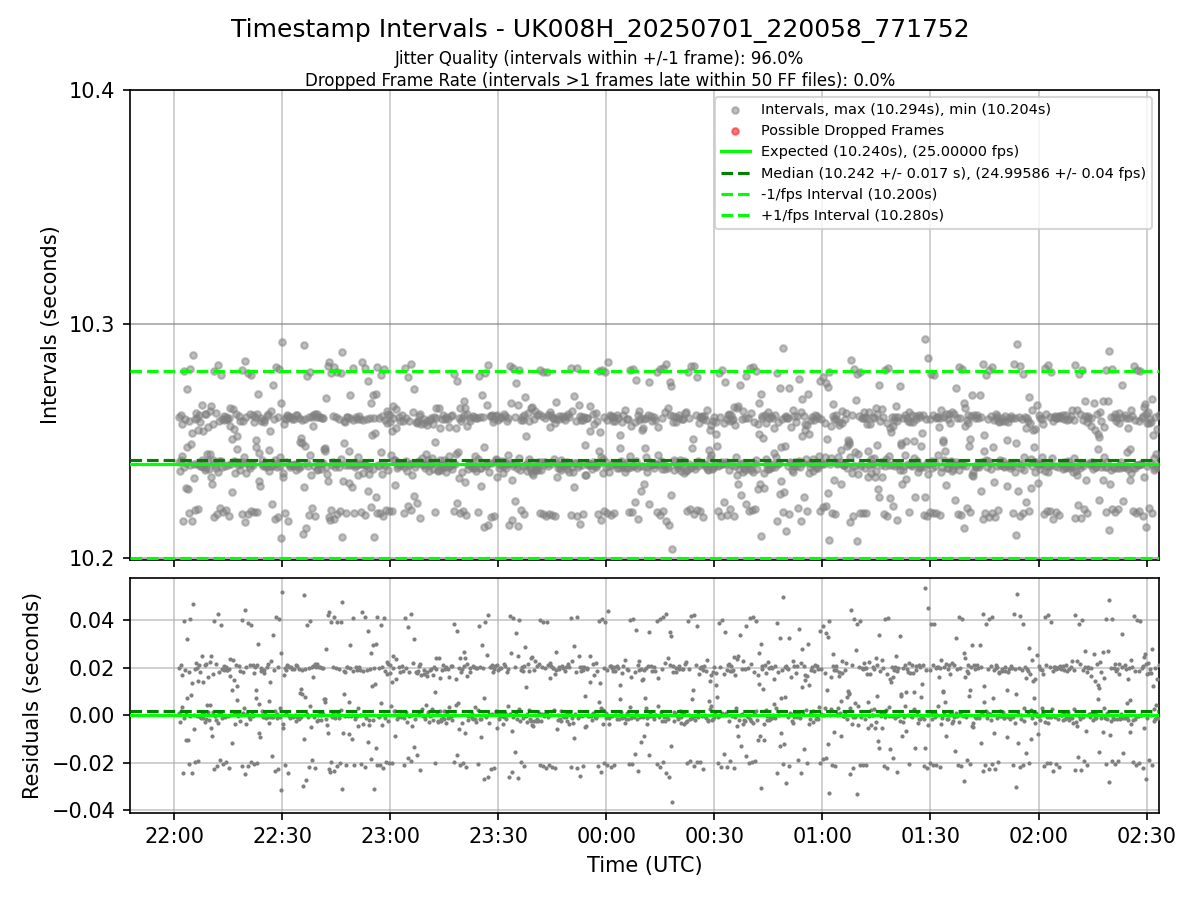1200x900 pixels.
Task: Select the 'Median (10.242 +/- 0.017 s)' legend entry
Action: [x=953, y=173]
